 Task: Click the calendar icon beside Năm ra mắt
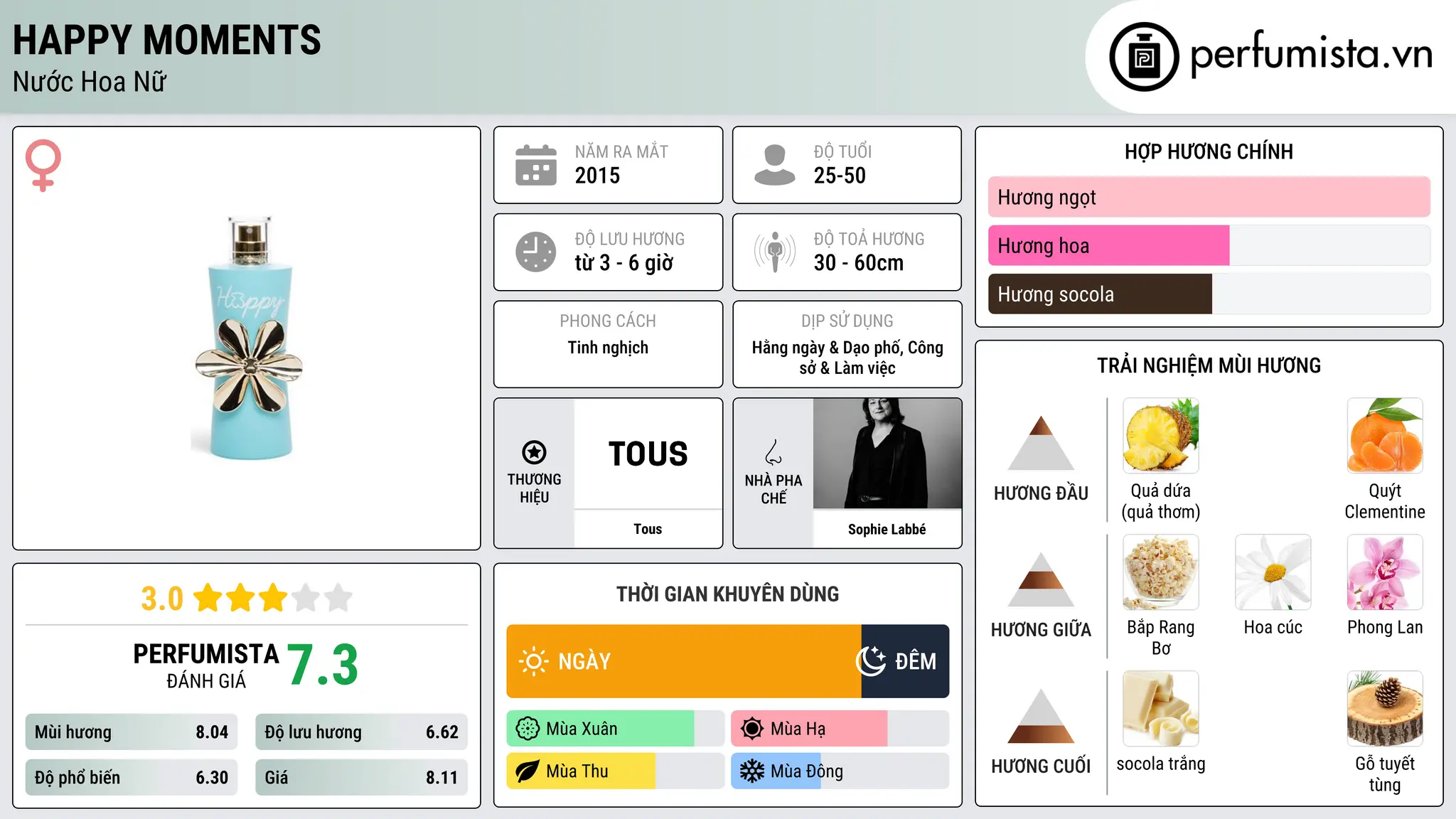point(536,165)
